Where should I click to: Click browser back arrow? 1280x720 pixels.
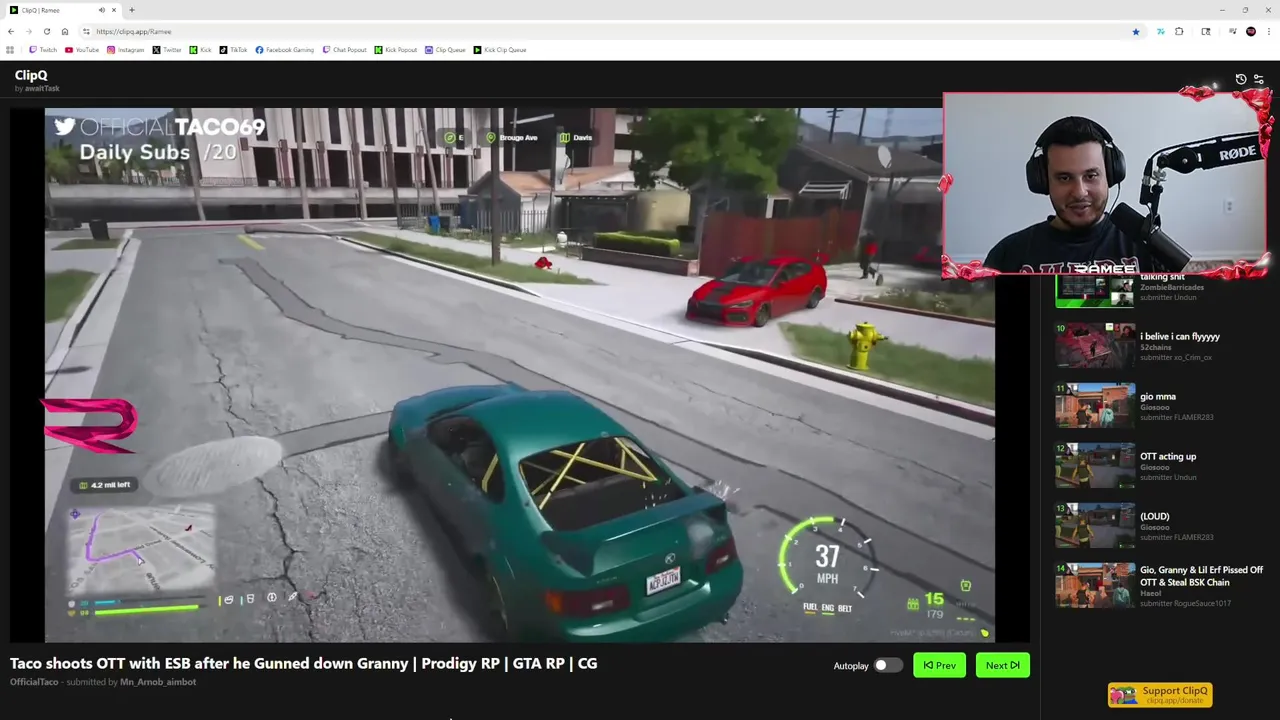(x=11, y=31)
